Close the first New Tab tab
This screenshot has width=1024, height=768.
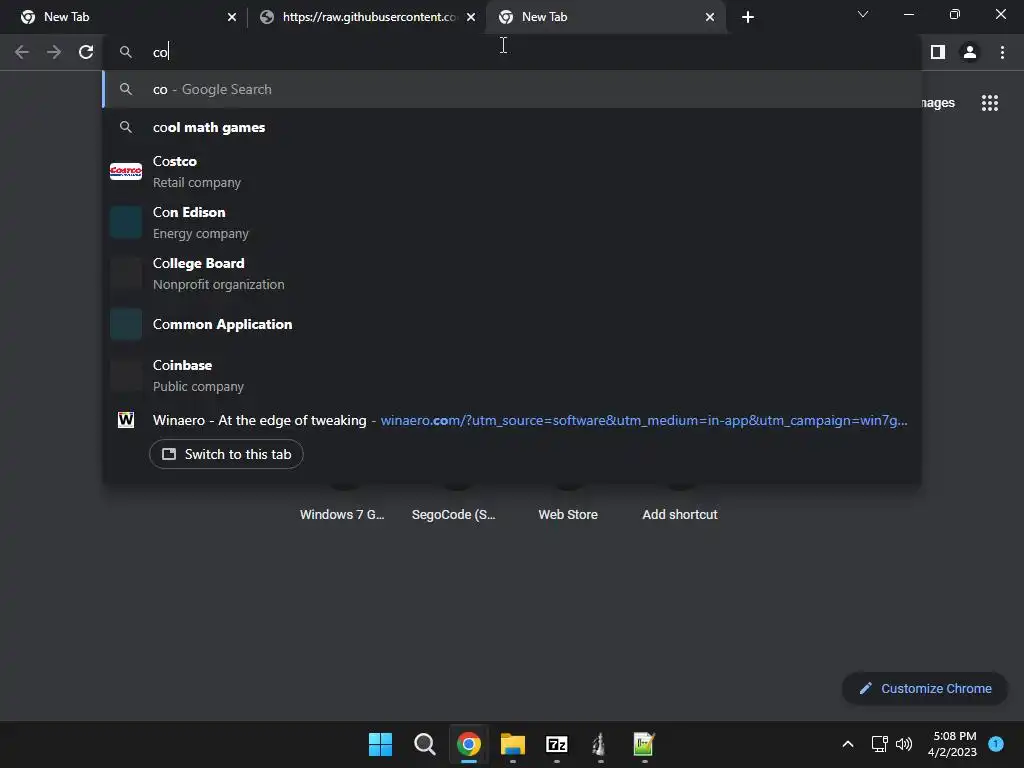click(x=232, y=17)
